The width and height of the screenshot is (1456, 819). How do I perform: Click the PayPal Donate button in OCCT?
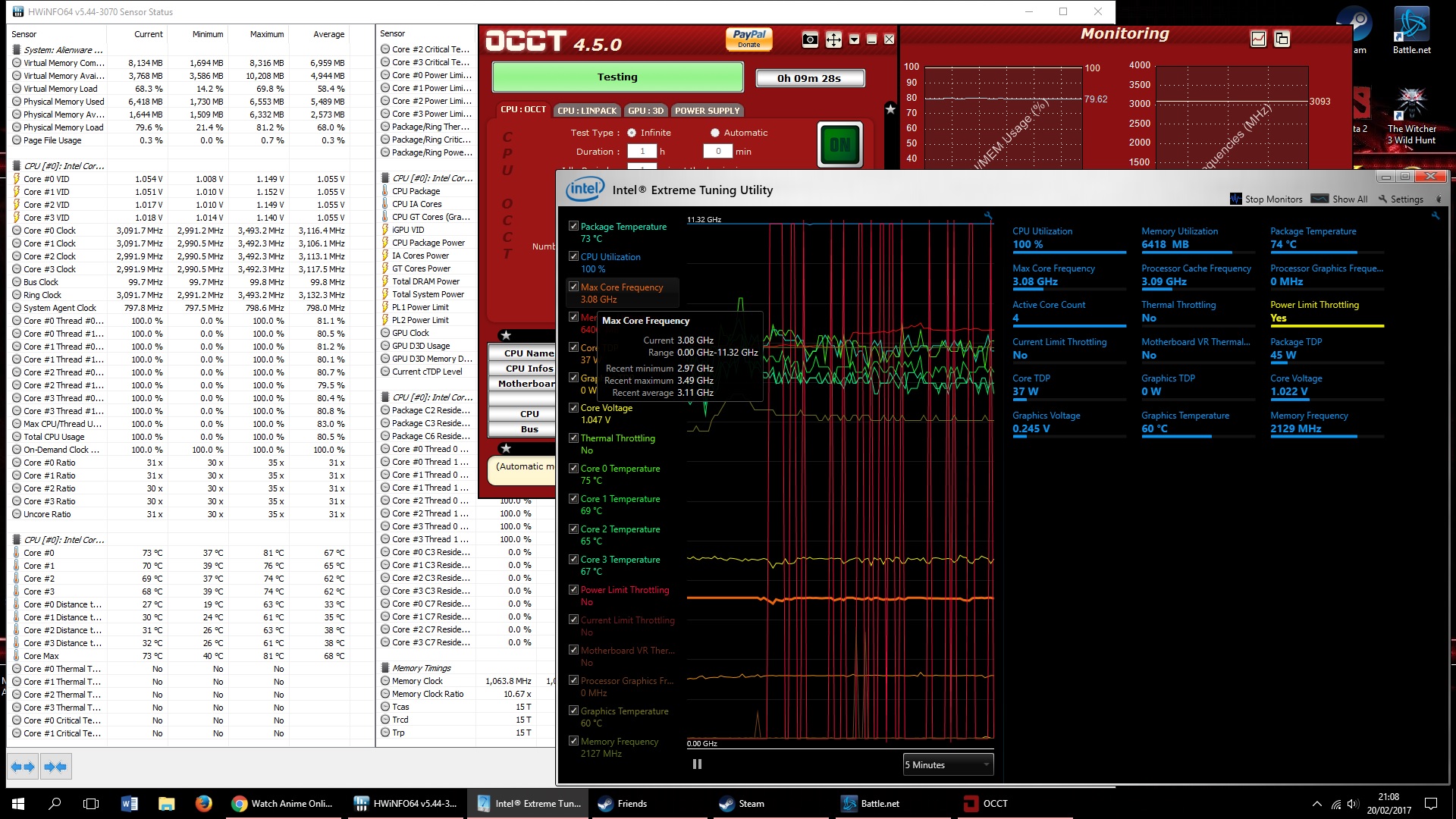(x=749, y=39)
